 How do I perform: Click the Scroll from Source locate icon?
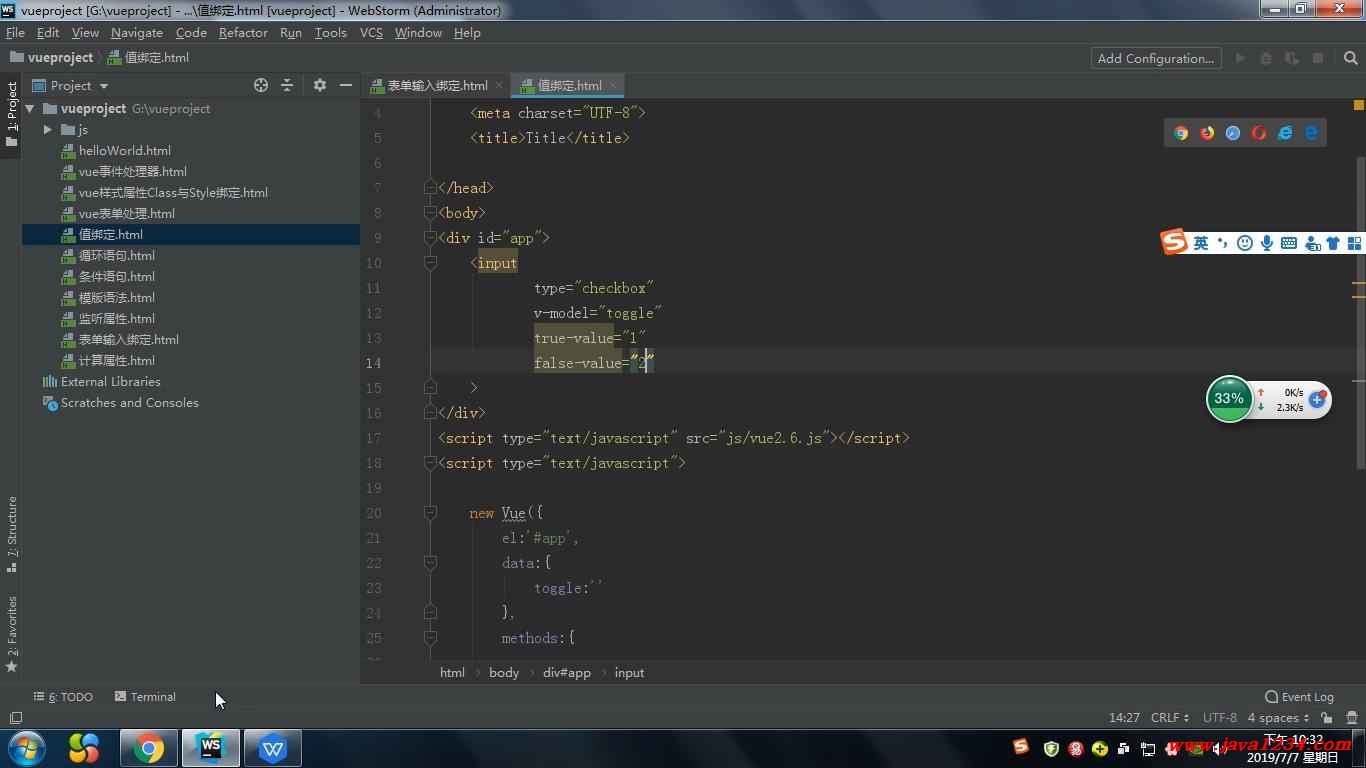261,85
